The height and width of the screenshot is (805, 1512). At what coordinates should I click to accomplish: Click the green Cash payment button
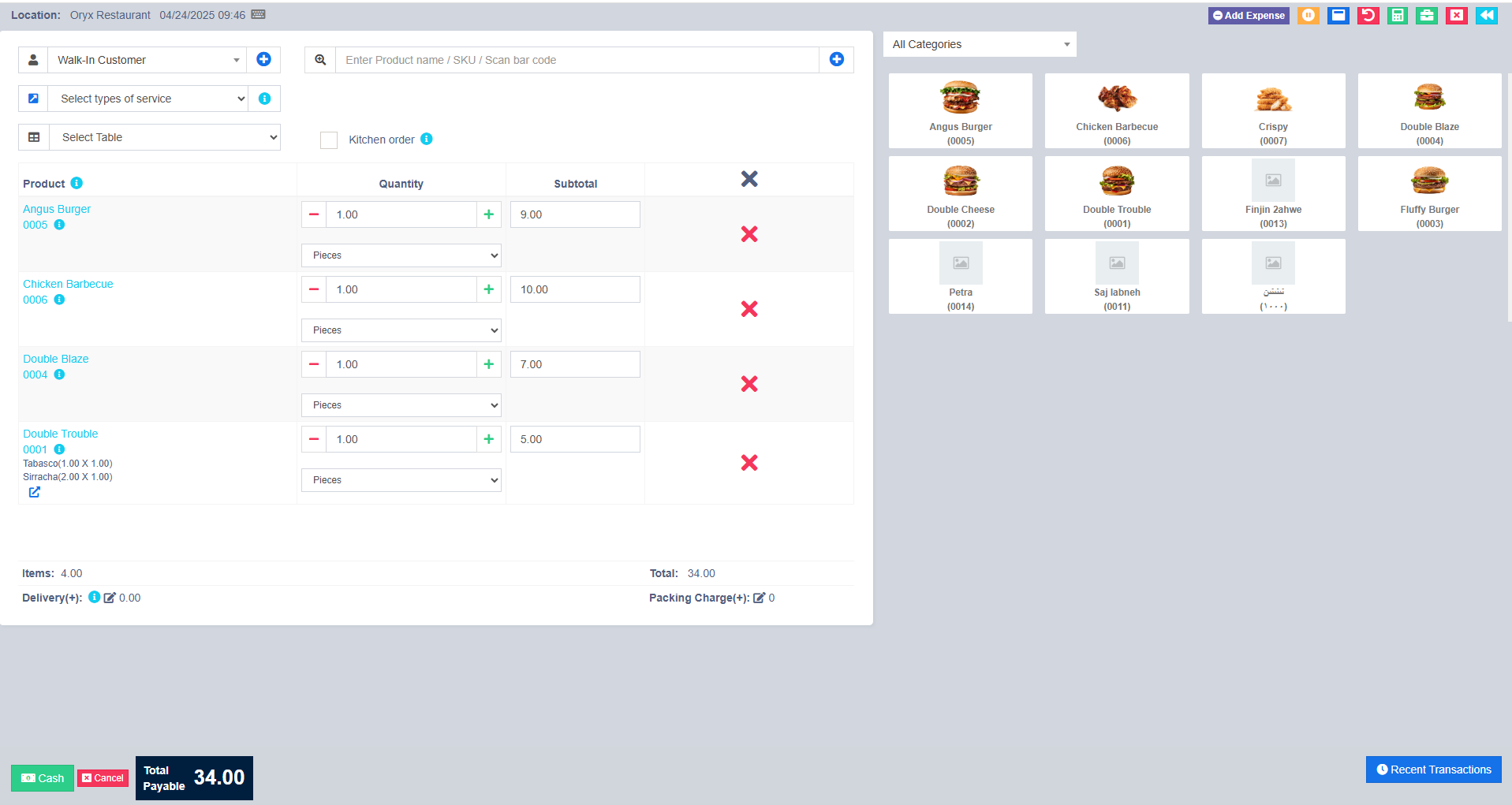coord(43,778)
